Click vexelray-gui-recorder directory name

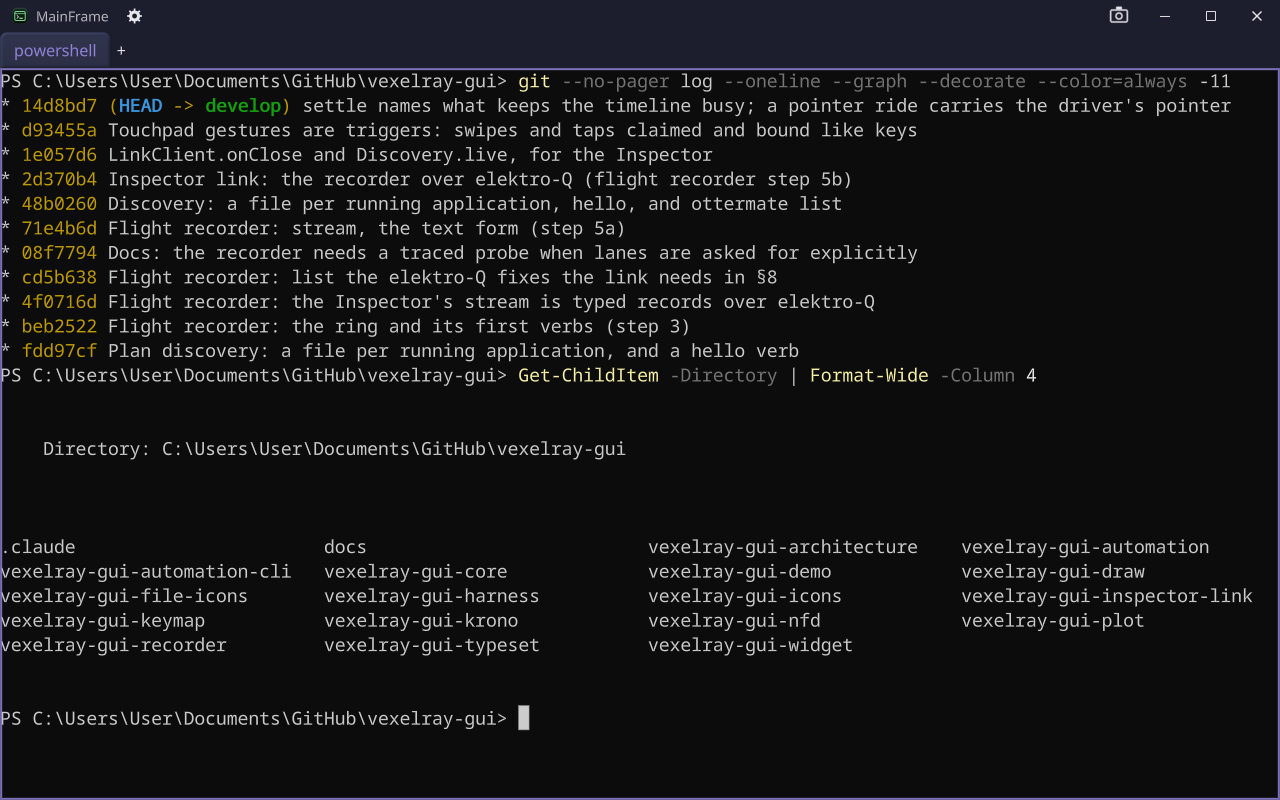pos(114,645)
